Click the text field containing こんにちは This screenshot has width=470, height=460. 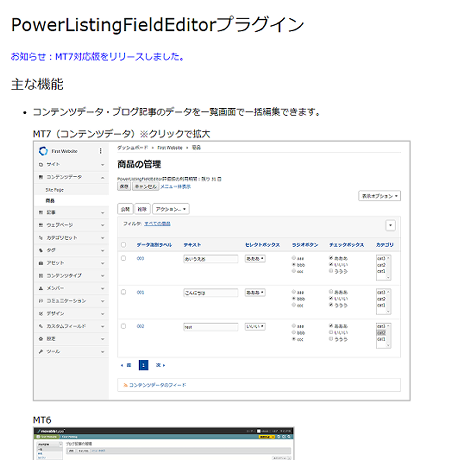(211, 293)
